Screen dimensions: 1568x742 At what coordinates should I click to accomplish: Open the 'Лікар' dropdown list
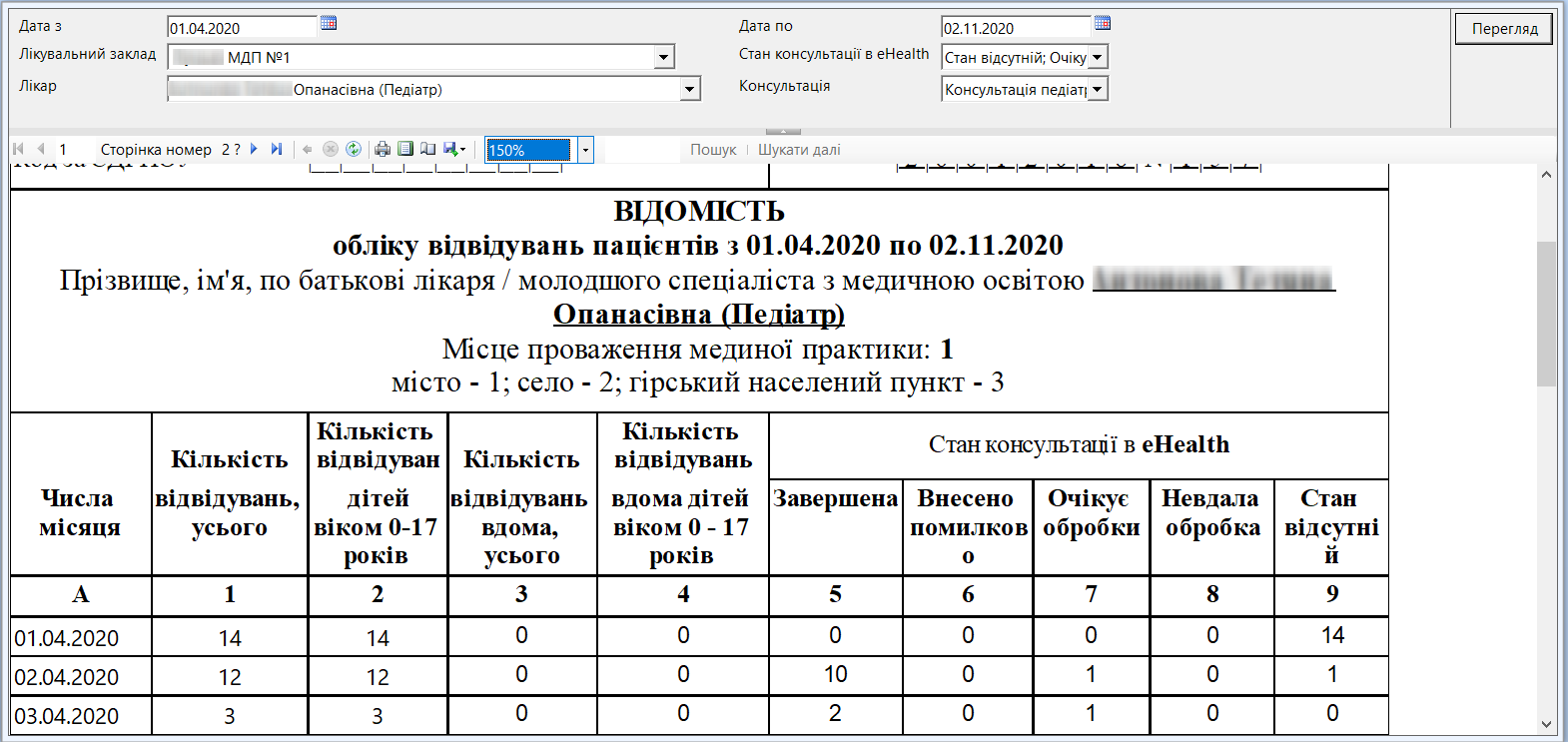[690, 89]
